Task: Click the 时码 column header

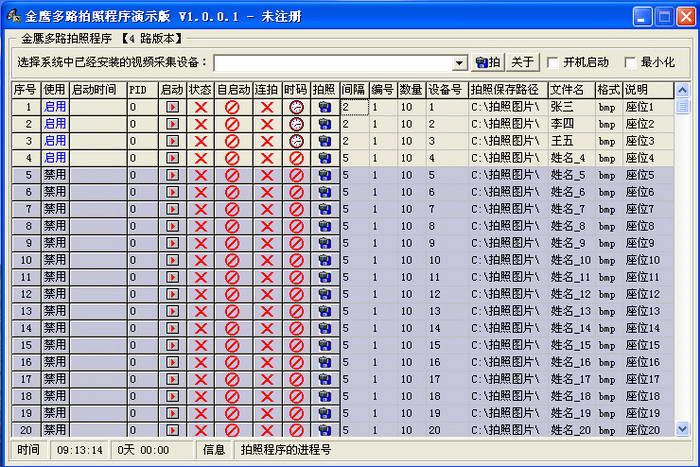Action: [296, 90]
